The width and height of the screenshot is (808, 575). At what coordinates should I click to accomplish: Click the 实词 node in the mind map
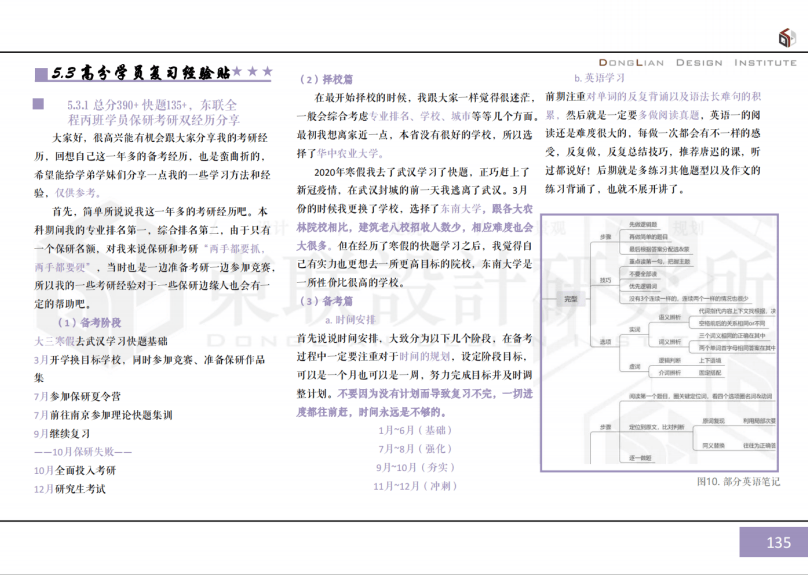(x=634, y=328)
